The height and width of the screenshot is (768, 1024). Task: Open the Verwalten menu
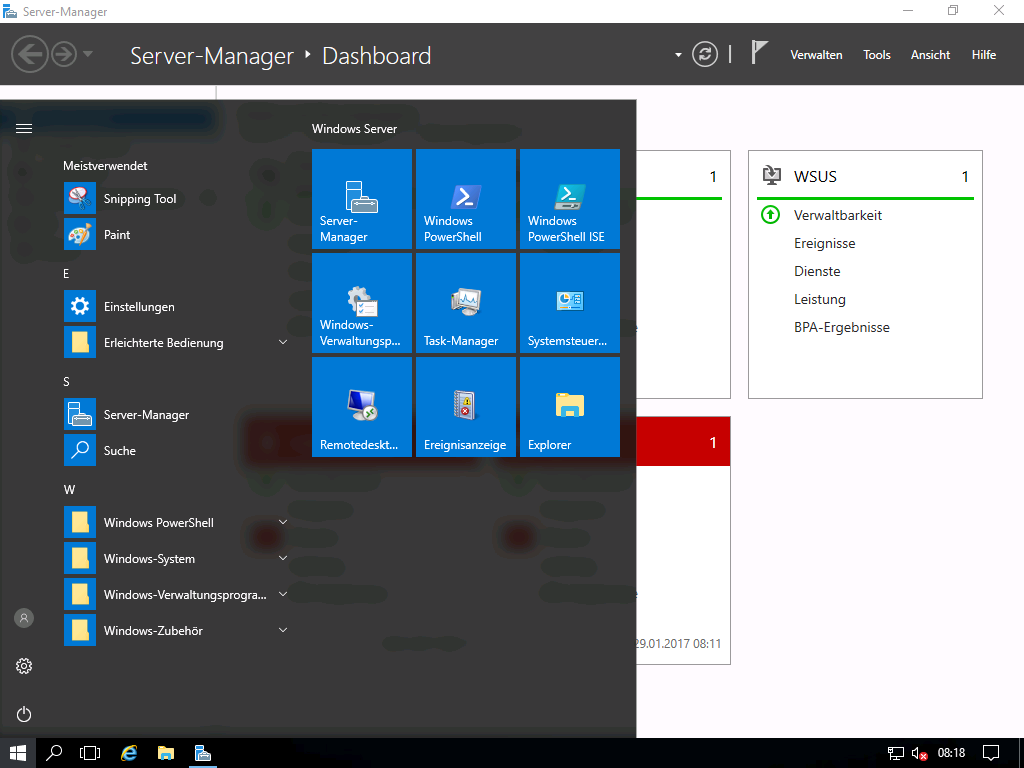[x=816, y=55]
